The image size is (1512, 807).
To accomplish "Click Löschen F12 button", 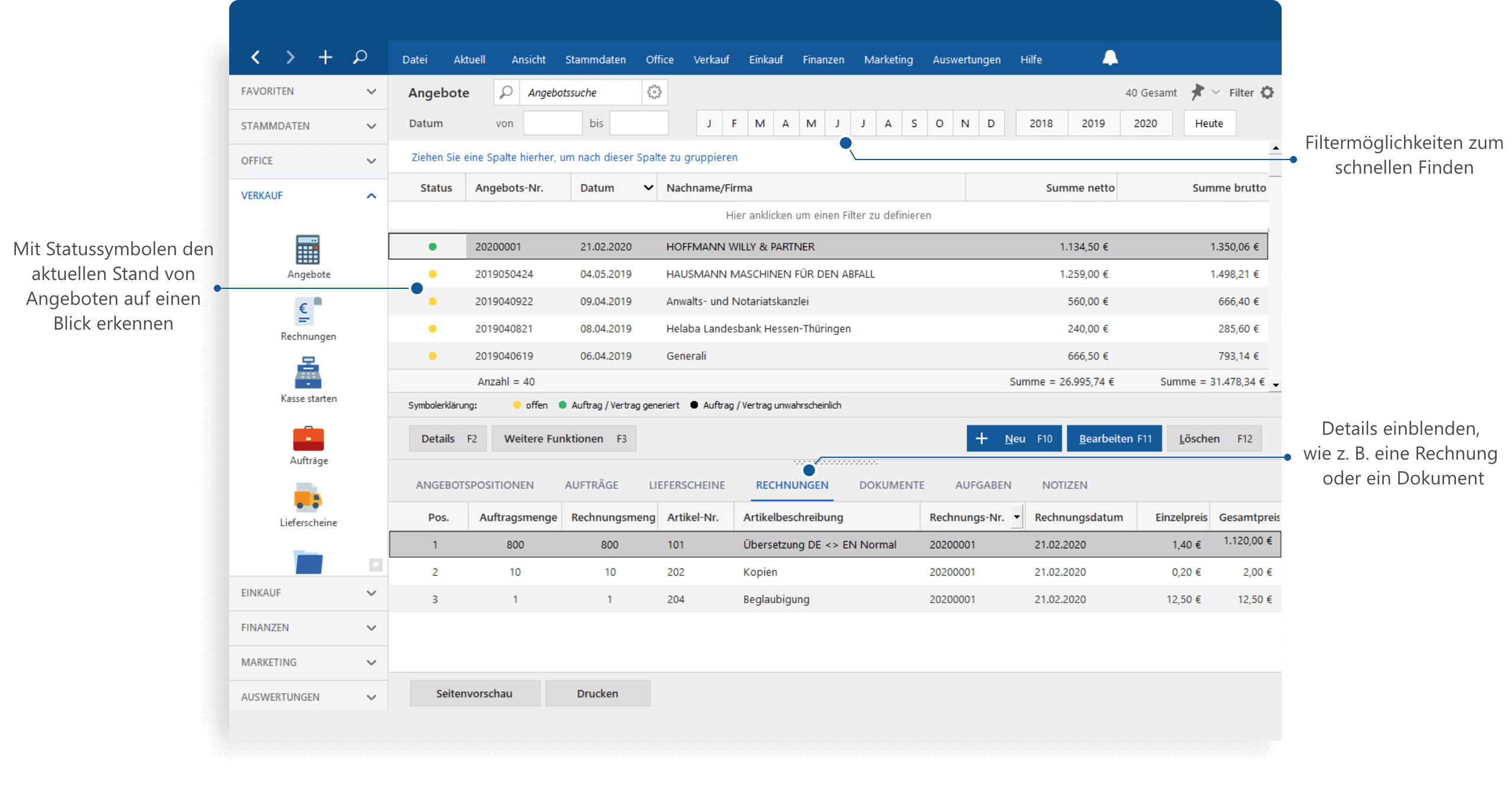I will [1214, 438].
